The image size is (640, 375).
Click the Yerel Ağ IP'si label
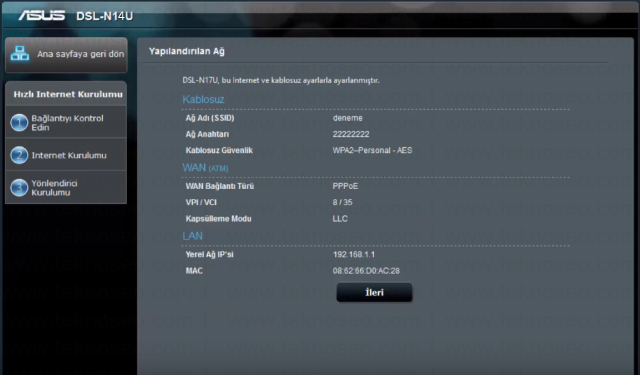tap(209, 255)
